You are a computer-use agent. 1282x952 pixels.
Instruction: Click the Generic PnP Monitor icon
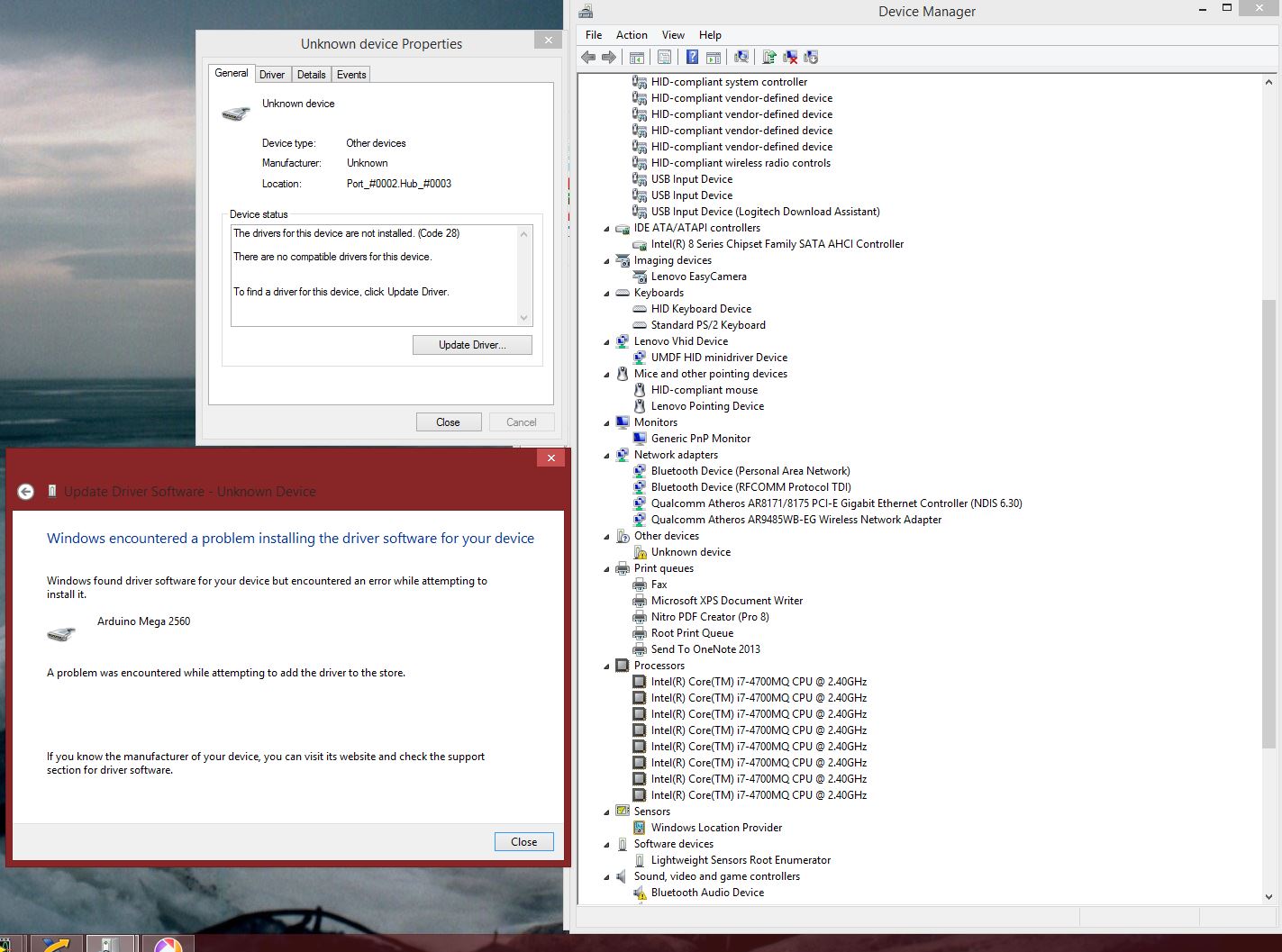640,439
